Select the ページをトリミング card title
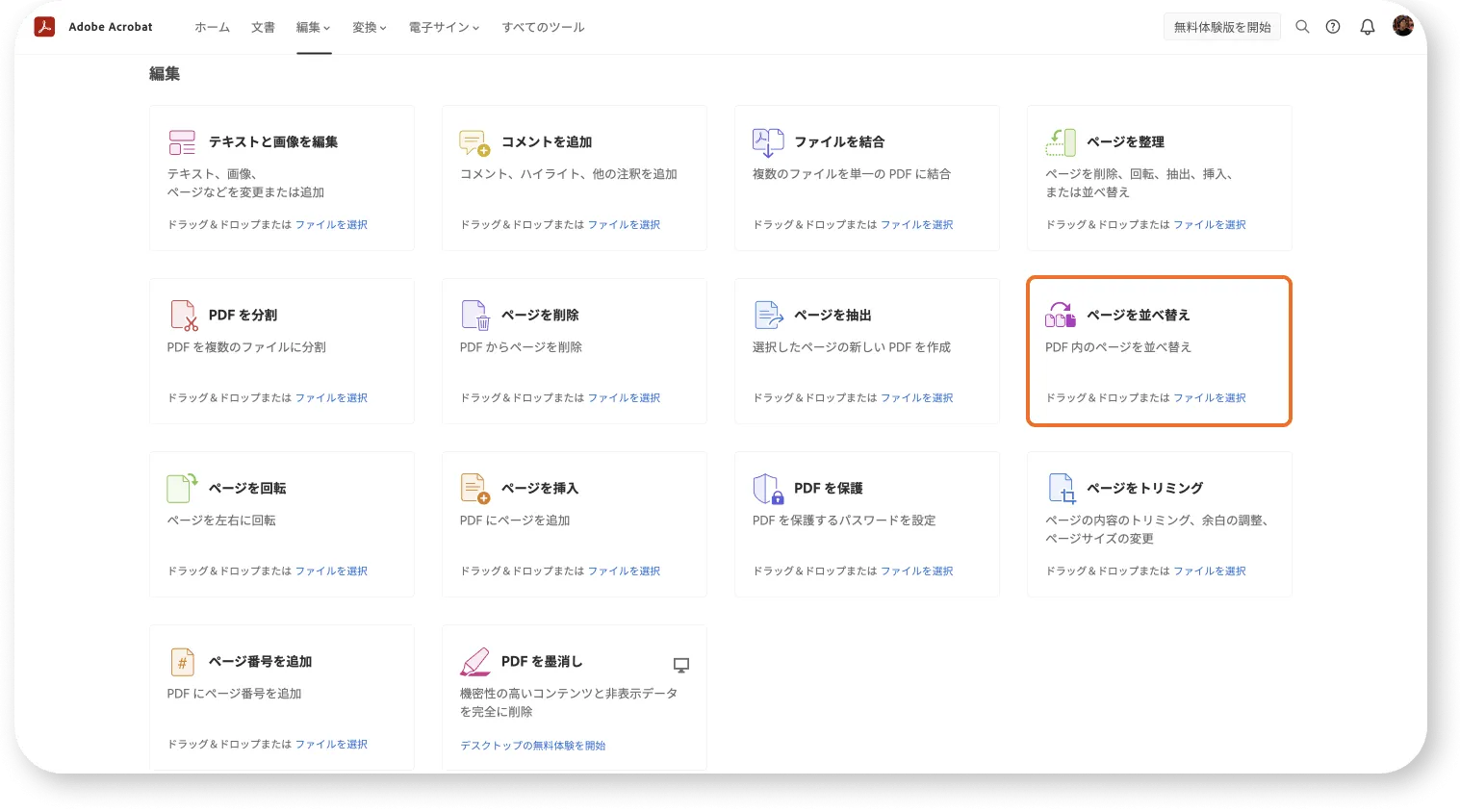This screenshot has width=1460, height=812. (1145, 489)
